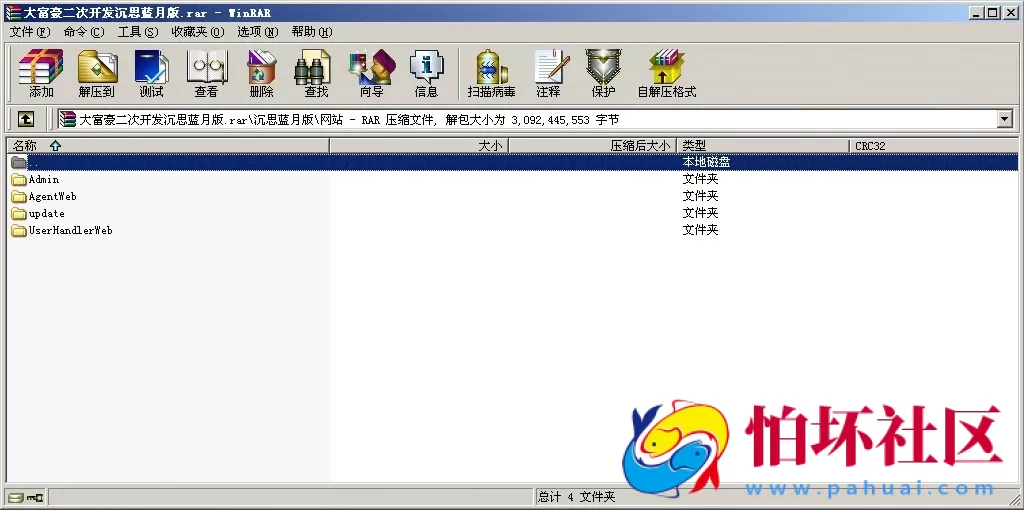Screen dimensions: 1024x510
Task: Sort by Type (类型) column header
Action: point(763,146)
